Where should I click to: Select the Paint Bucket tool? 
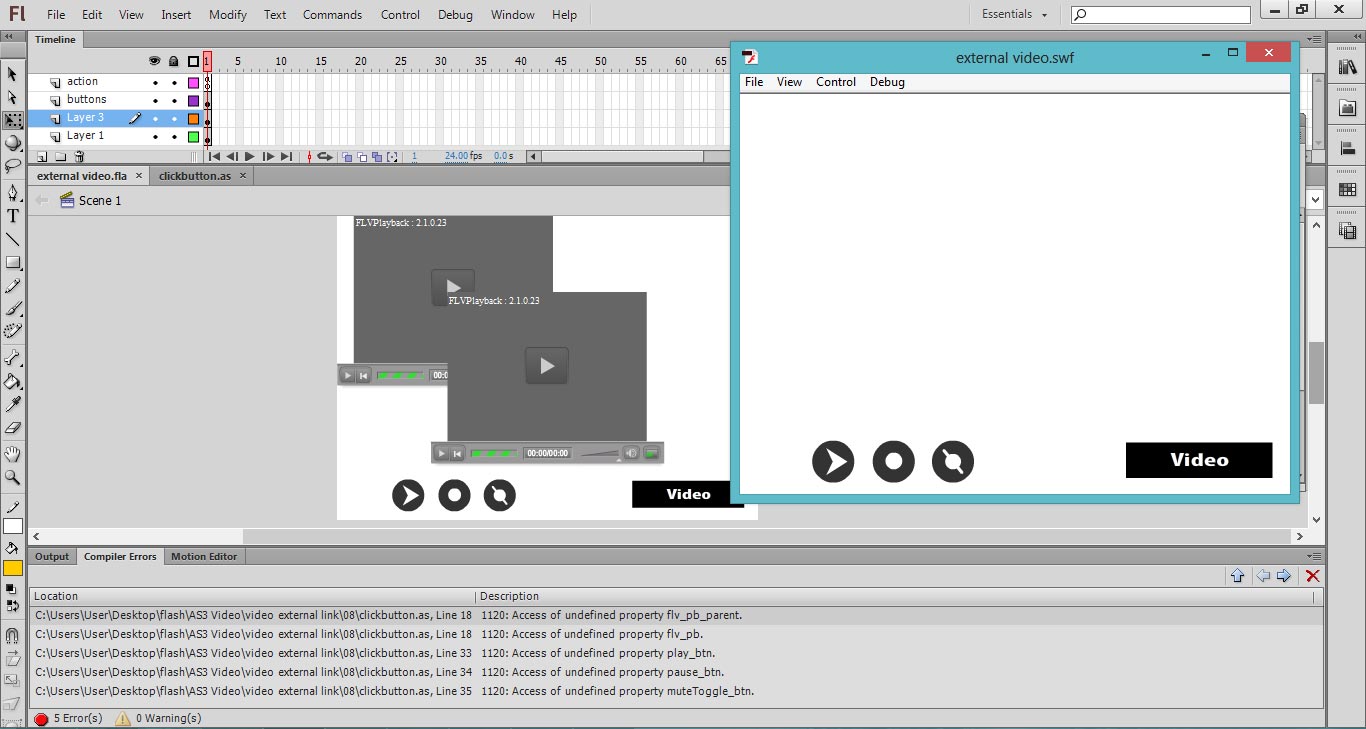coord(13,381)
